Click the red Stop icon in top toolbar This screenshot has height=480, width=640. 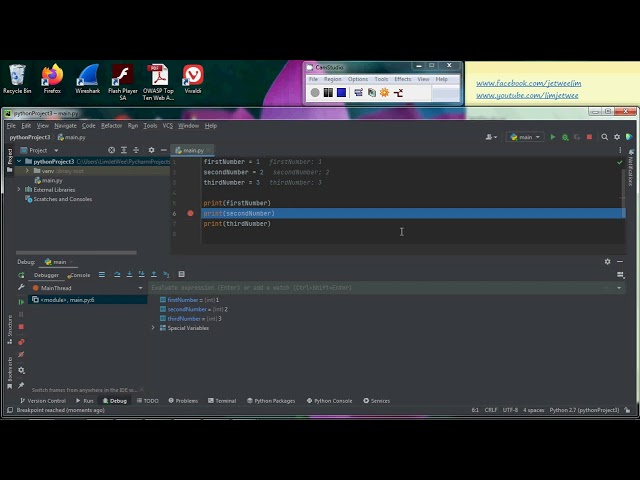click(589, 137)
